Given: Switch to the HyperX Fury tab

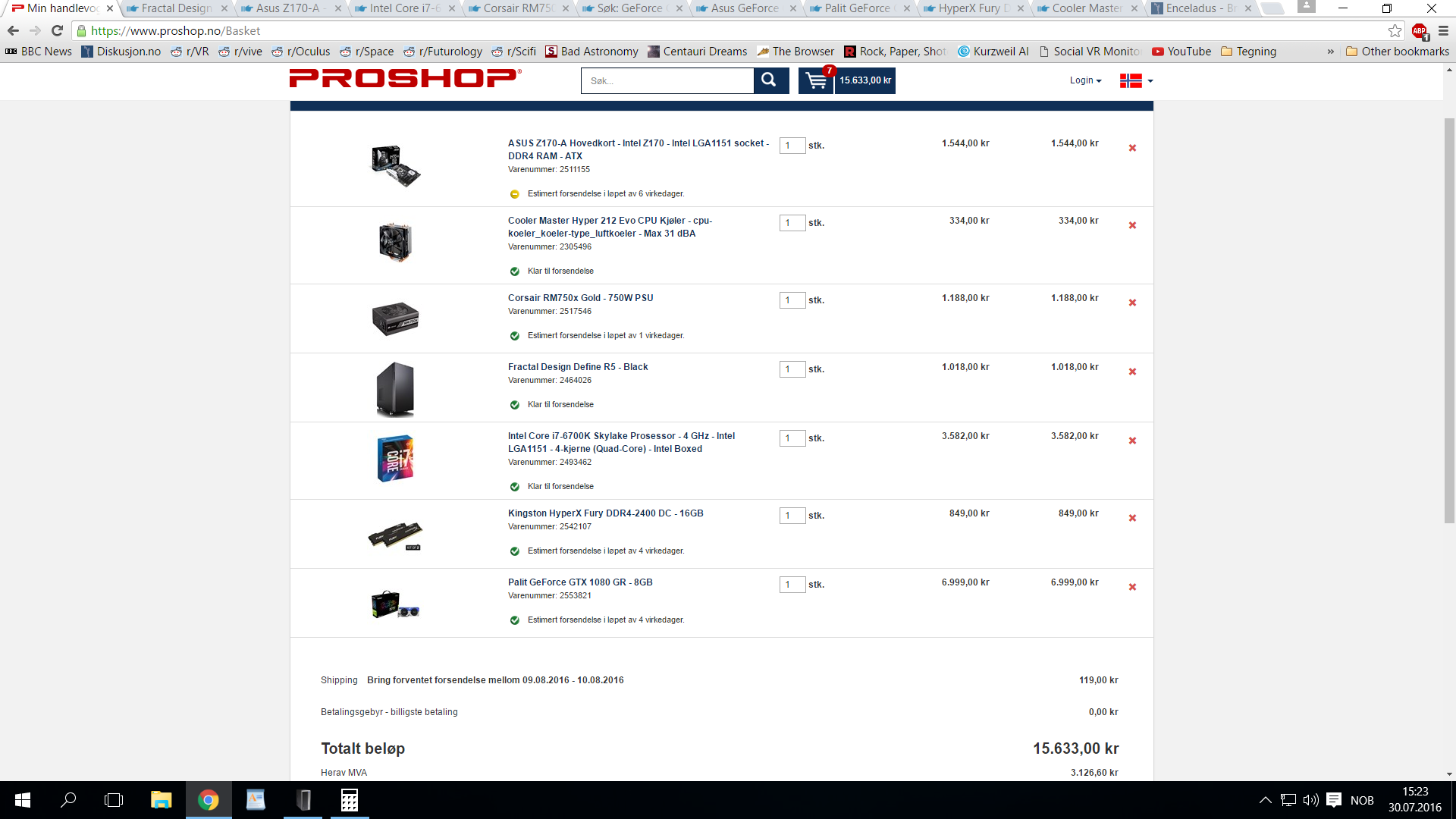Looking at the screenshot, I should pos(973,8).
